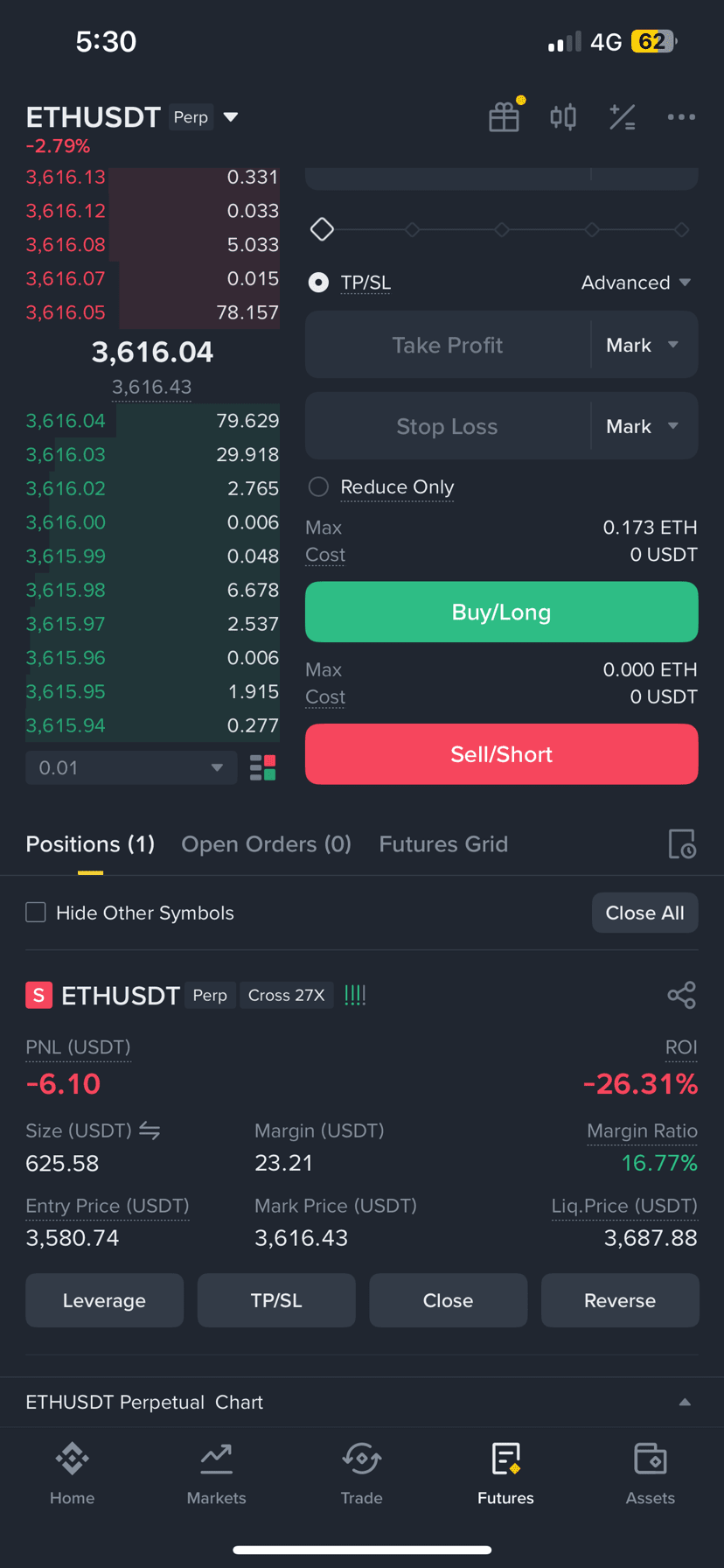Tap the Close All button

point(644,913)
